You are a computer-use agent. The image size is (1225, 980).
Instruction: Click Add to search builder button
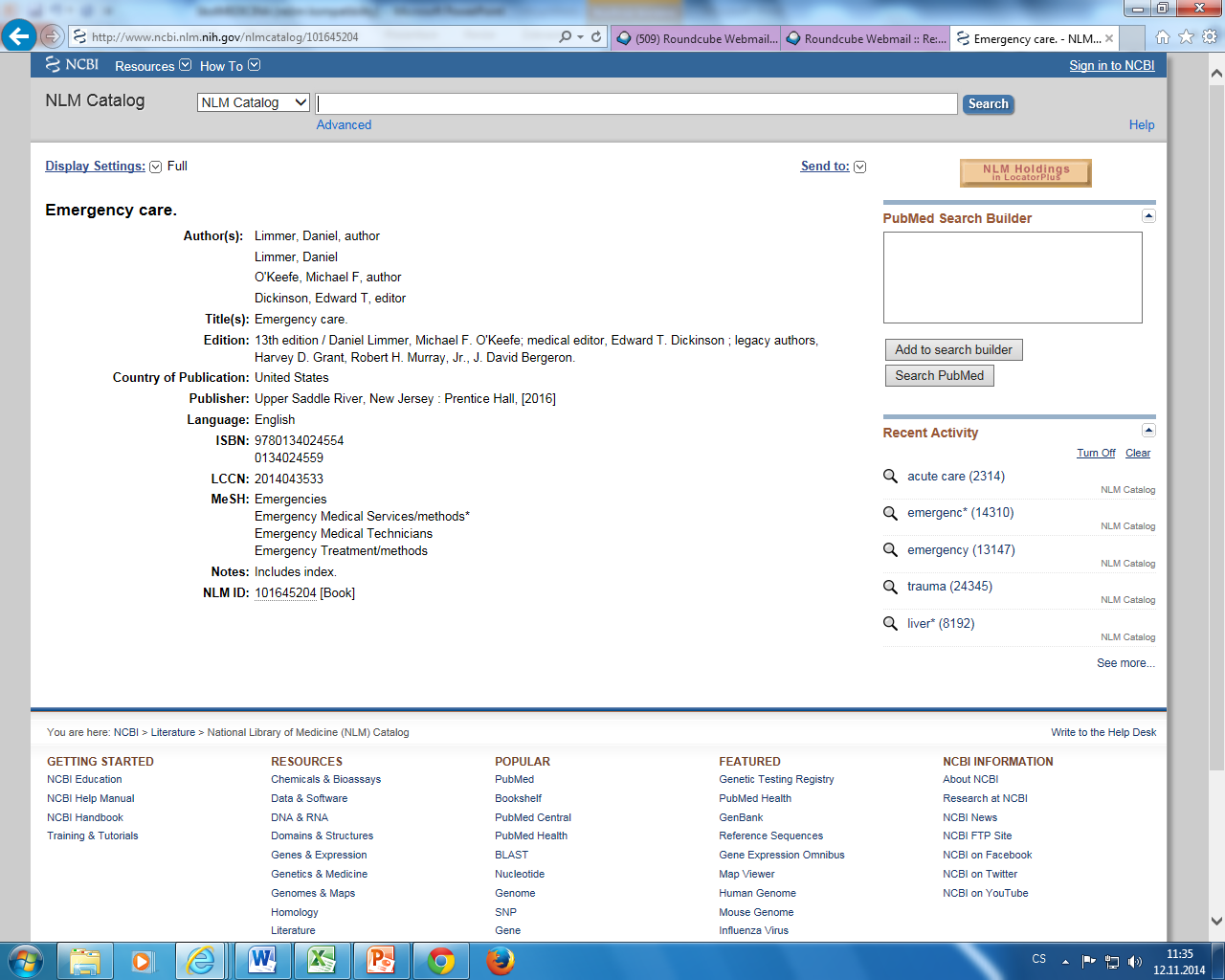[953, 350]
